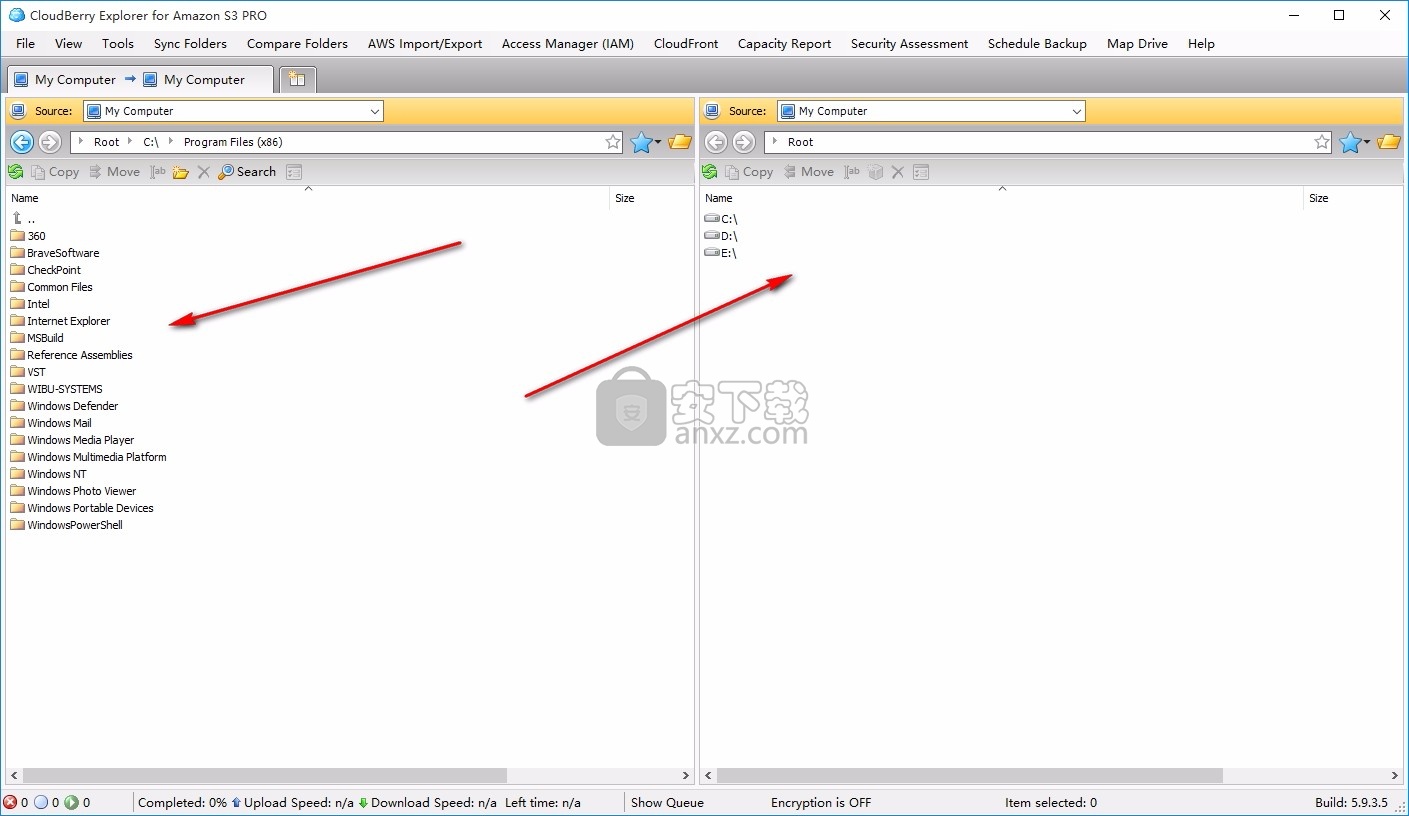Click Move in the left pane toolbar

[114, 172]
